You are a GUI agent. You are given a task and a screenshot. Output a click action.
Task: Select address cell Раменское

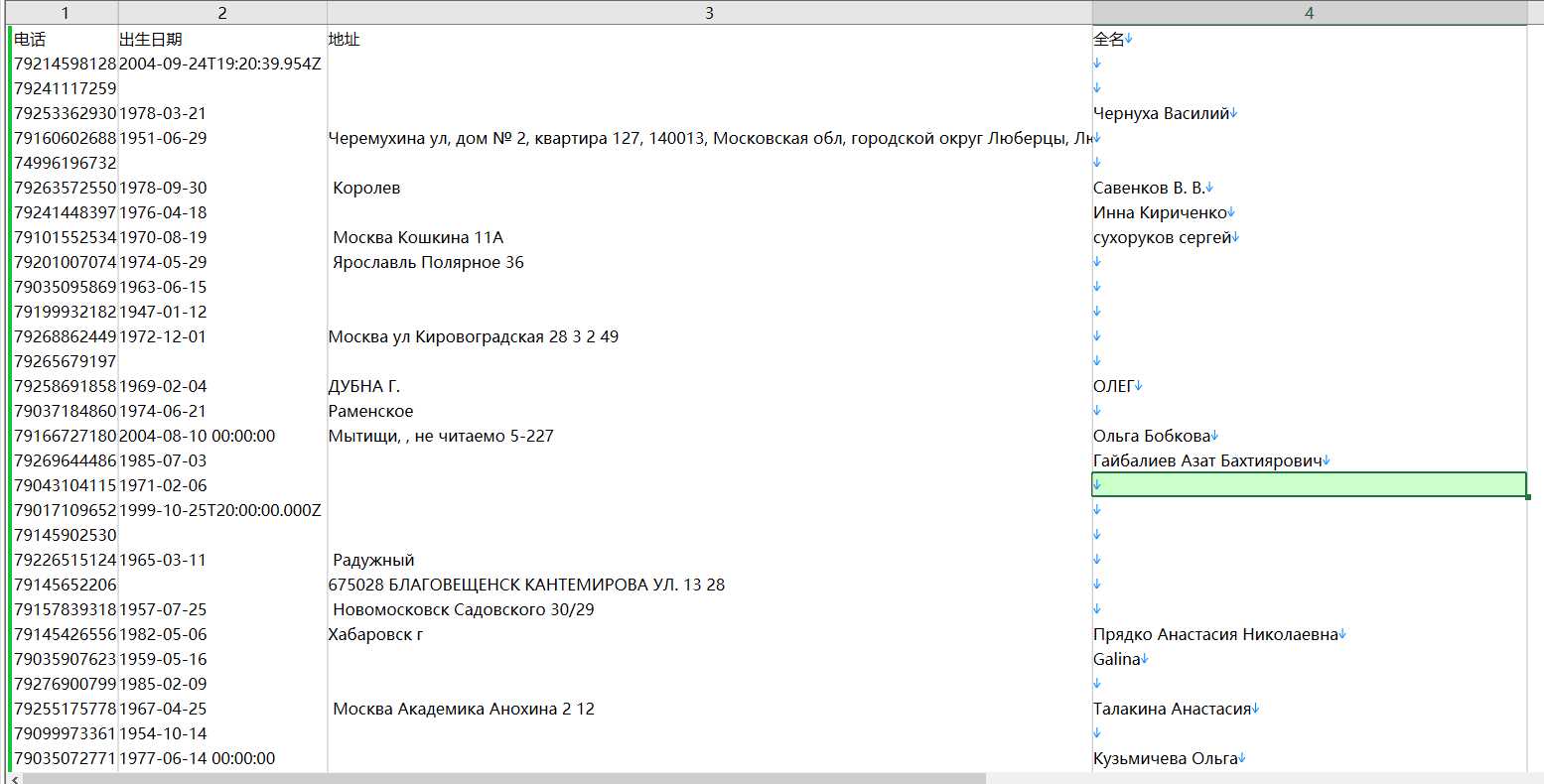tap(709, 411)
